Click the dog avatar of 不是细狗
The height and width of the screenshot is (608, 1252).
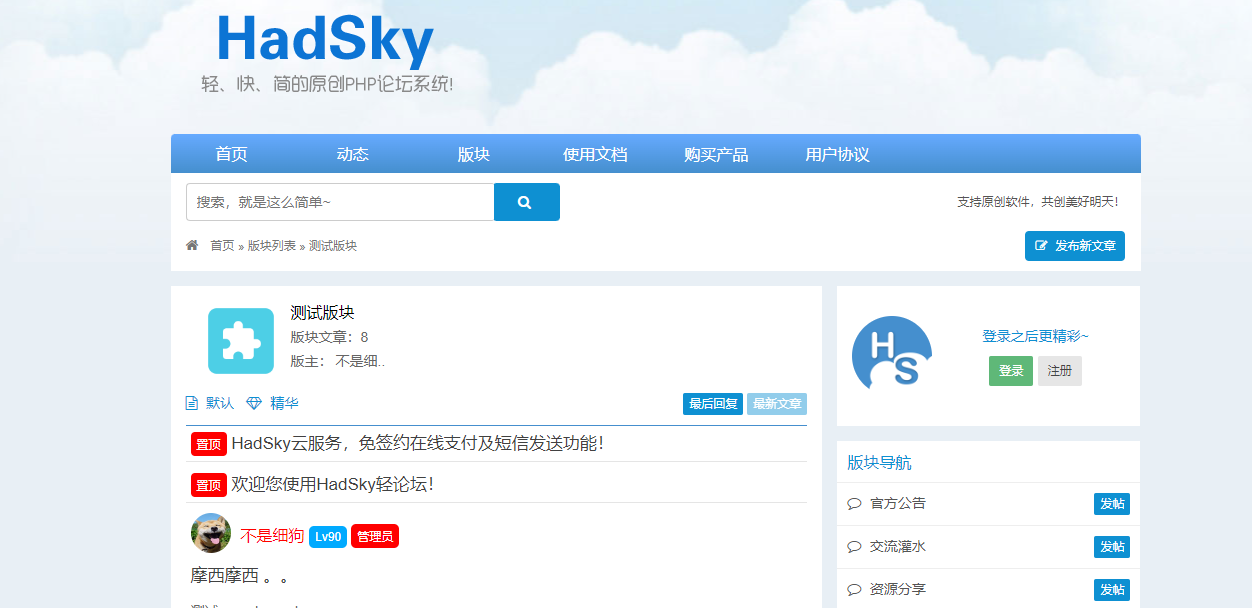211,534
